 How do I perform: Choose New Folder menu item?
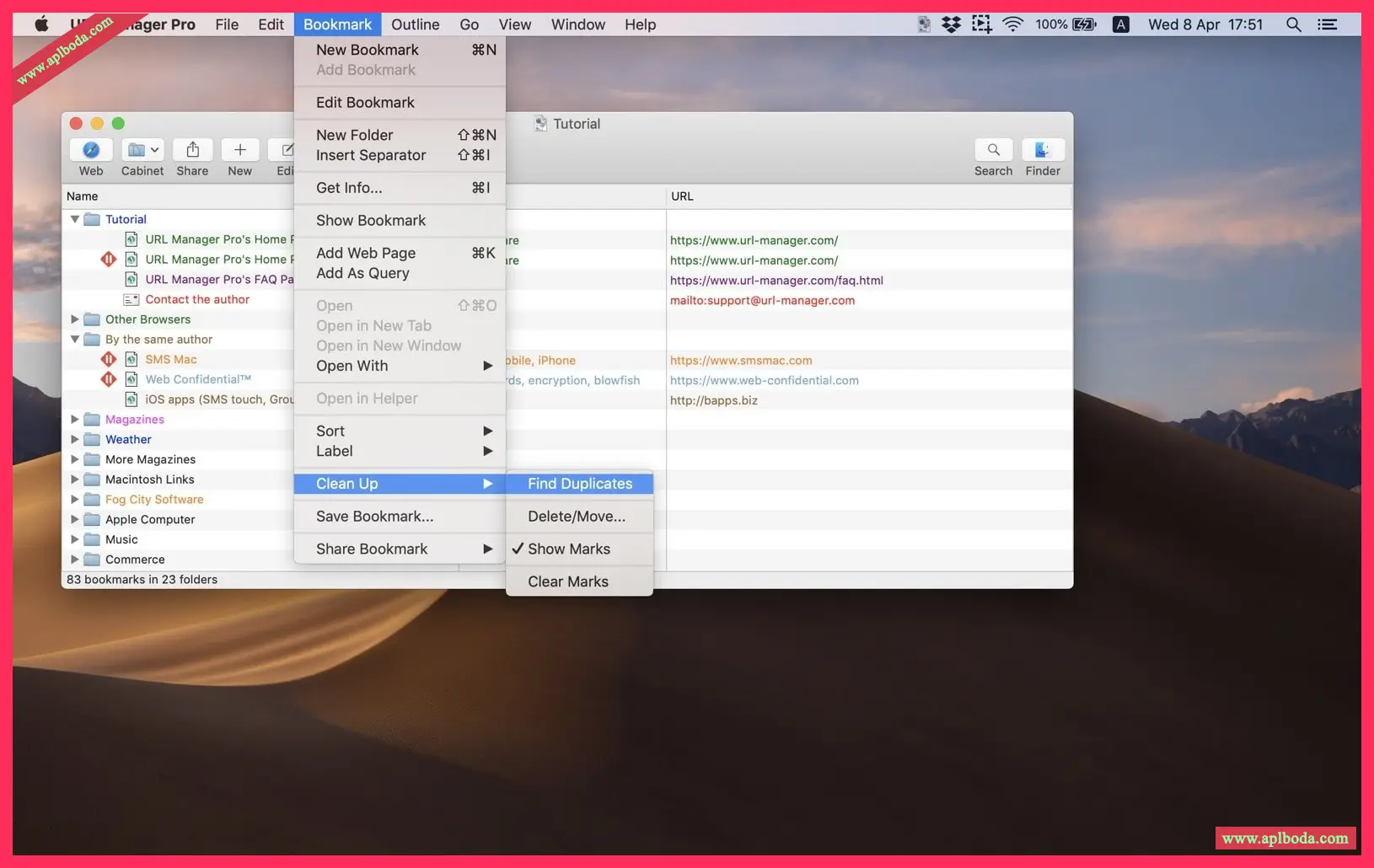click(x=400, y=135)
